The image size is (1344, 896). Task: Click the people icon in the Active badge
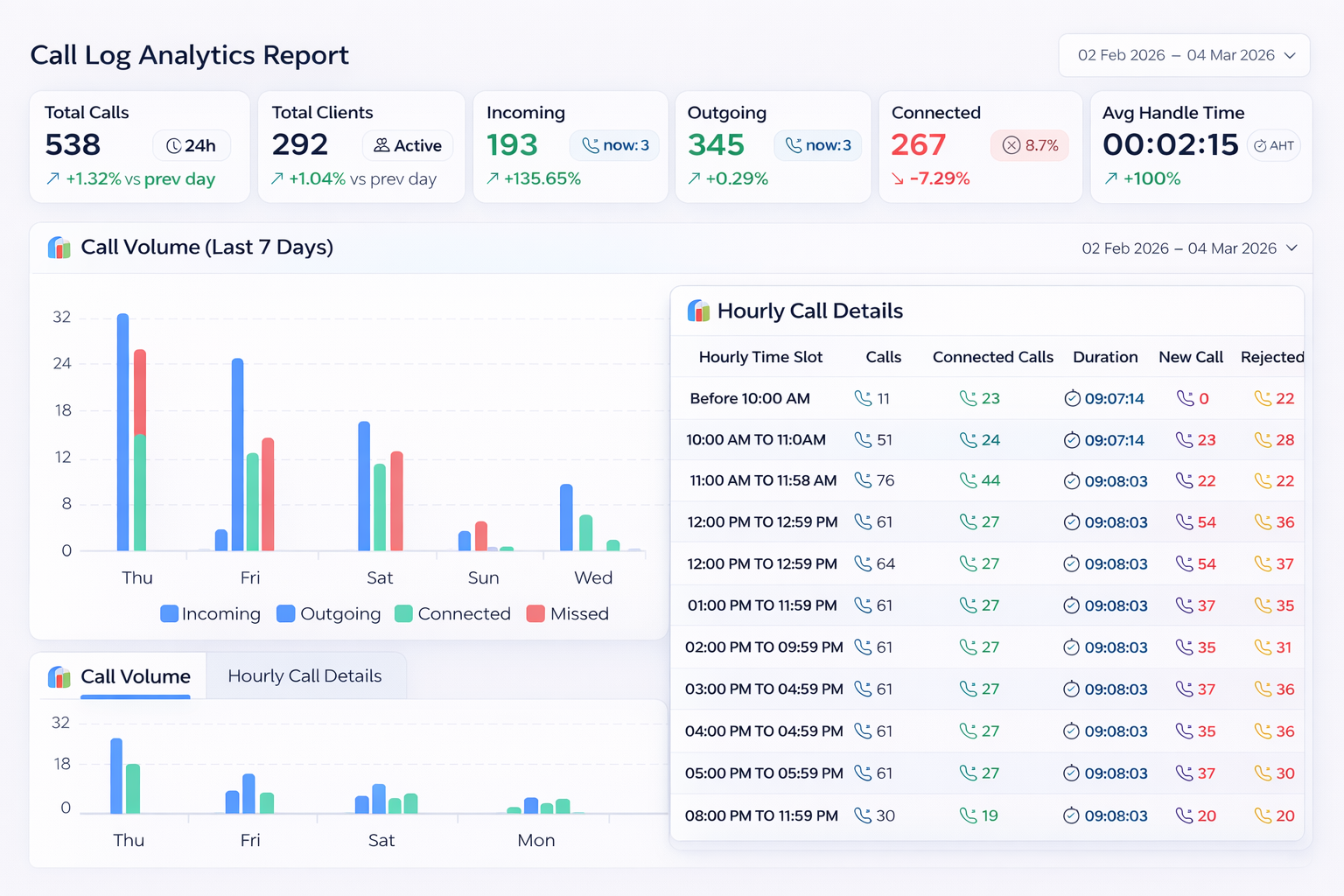pyautogui.click(x=381, y=145)
